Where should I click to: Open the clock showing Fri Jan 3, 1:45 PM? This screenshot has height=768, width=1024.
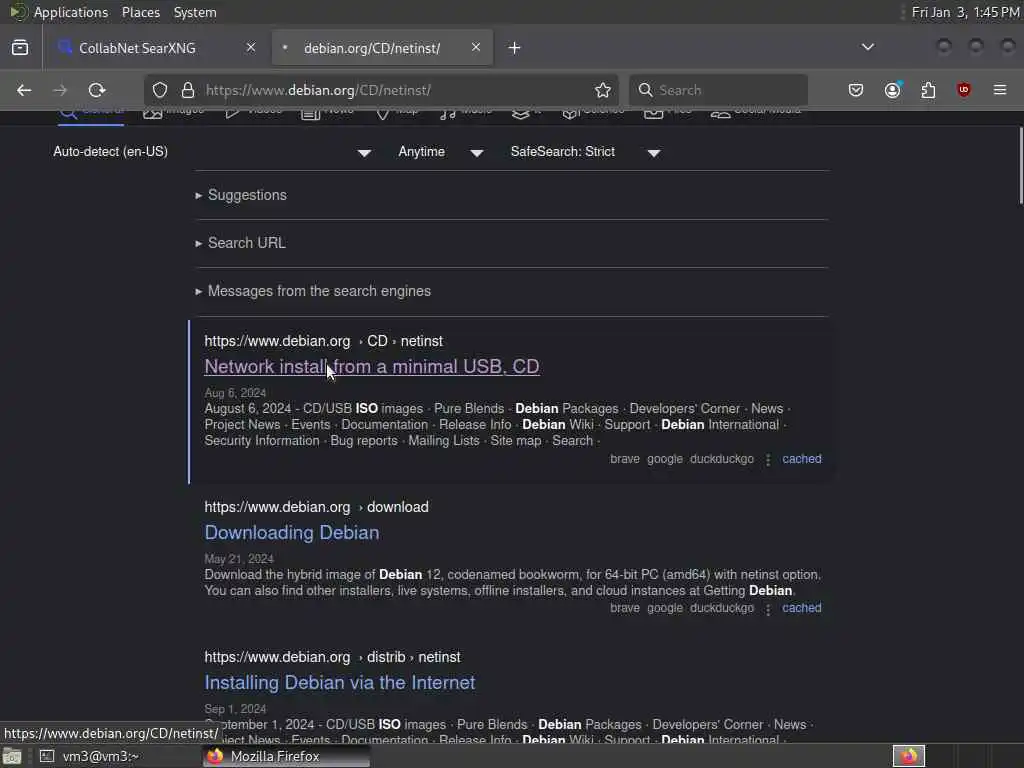(966, 12)
